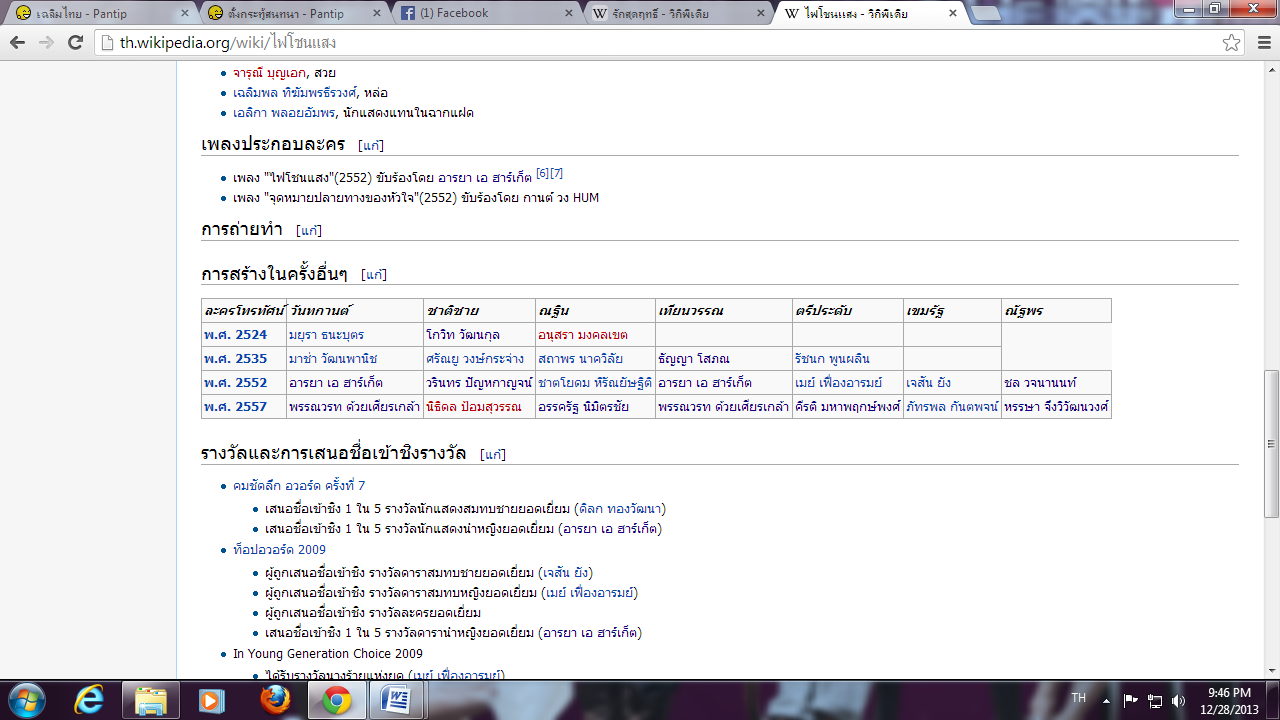The height and width of the screenshot is (720, 1280).
Task: Click the โกวิท วัฒนกุล table cell
Action: 478,335
